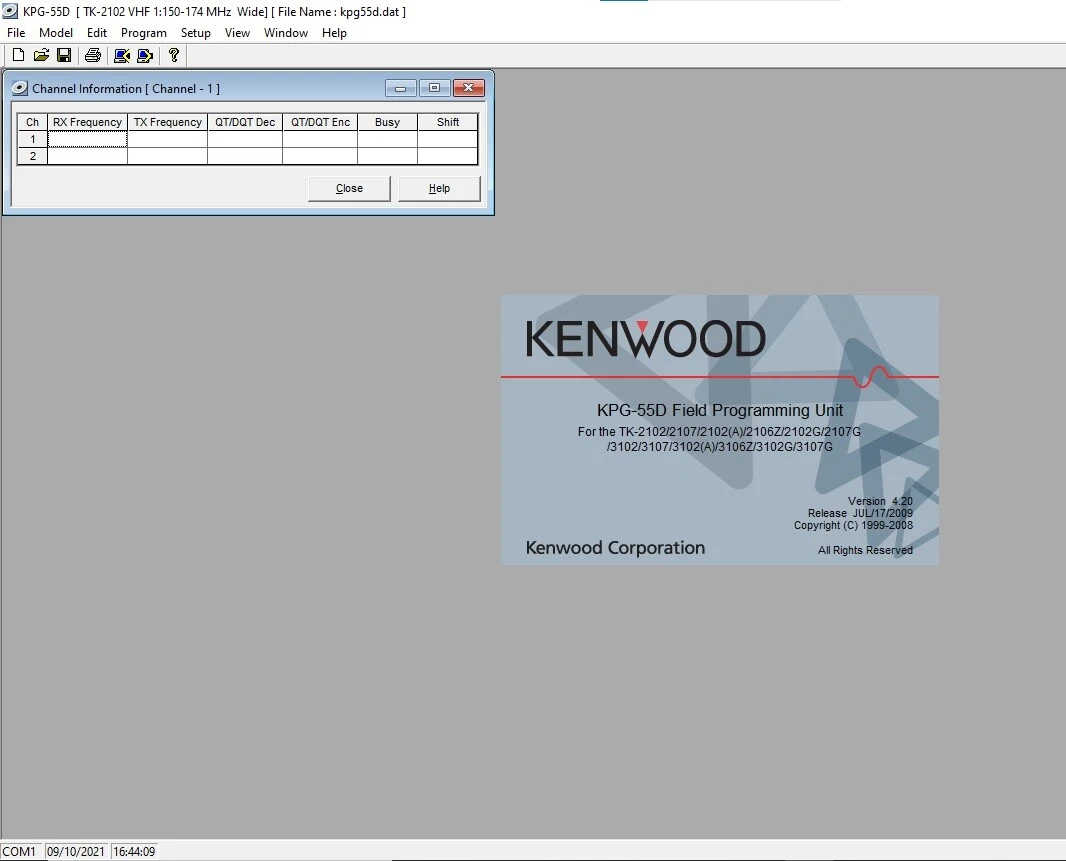
Task: Open the Help menu
Action: pos(334,33)
